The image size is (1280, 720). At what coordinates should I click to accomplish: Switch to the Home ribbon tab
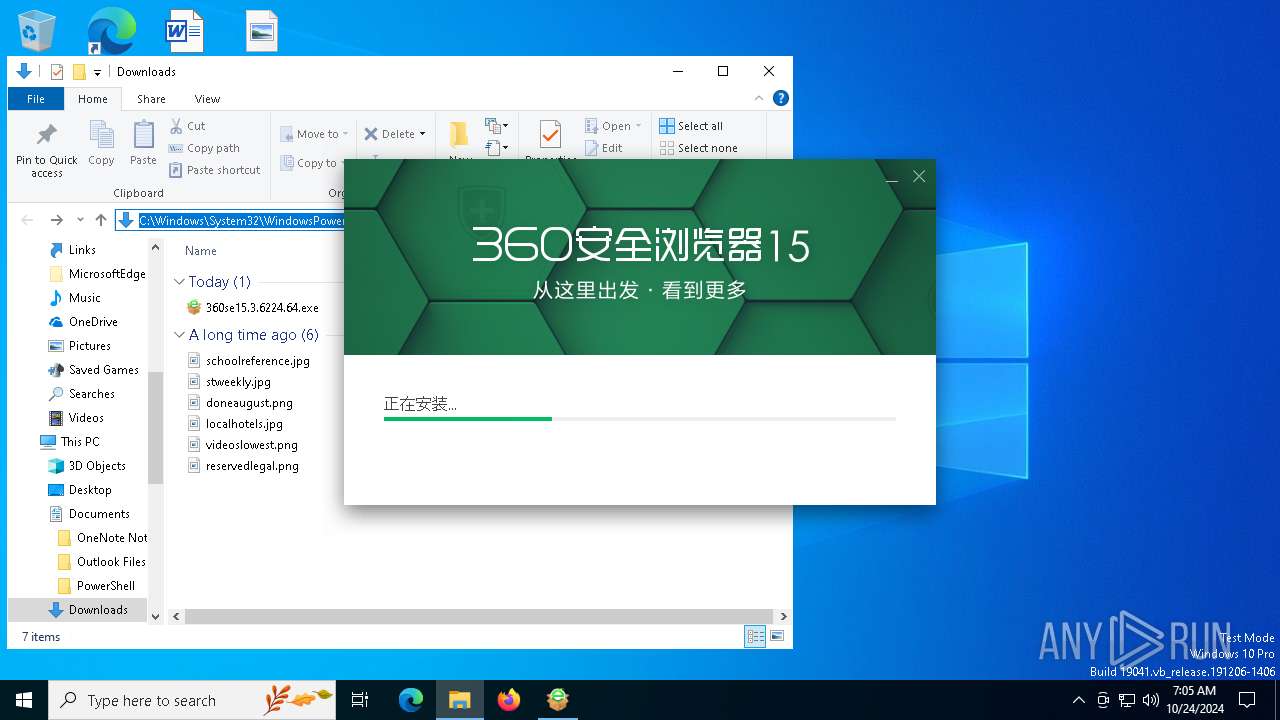pos(93,99)
